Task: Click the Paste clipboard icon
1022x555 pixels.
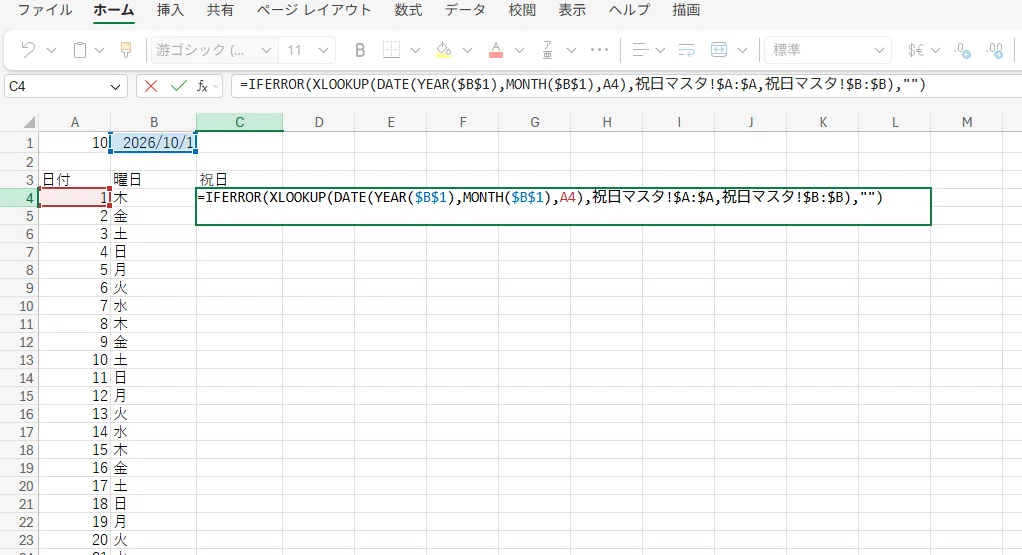Action: [x=80, y=50]
